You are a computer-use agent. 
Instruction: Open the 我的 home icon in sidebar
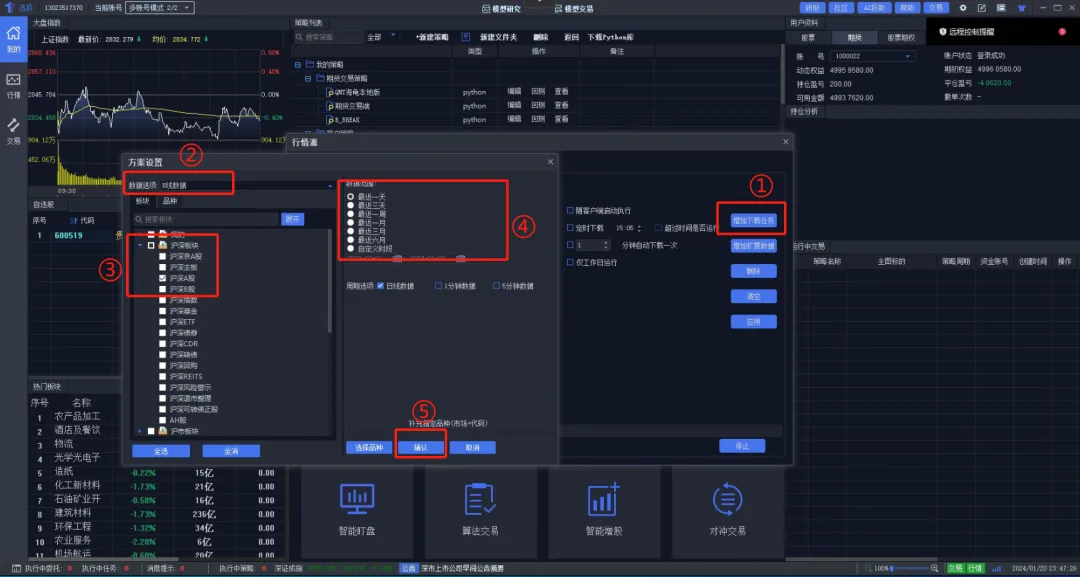(x=13, y=34)
